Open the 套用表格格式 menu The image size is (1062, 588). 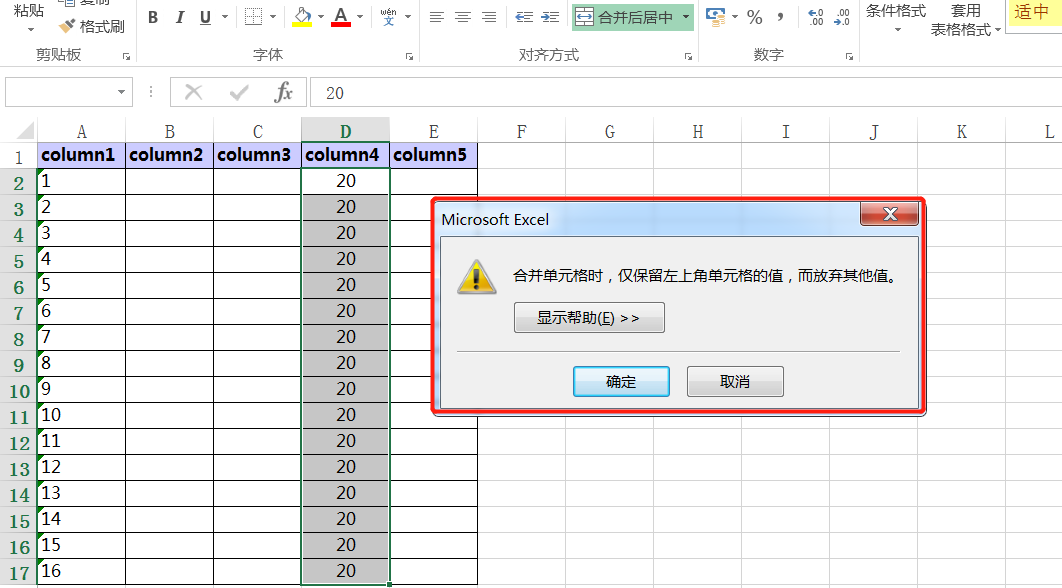(964, 22)
